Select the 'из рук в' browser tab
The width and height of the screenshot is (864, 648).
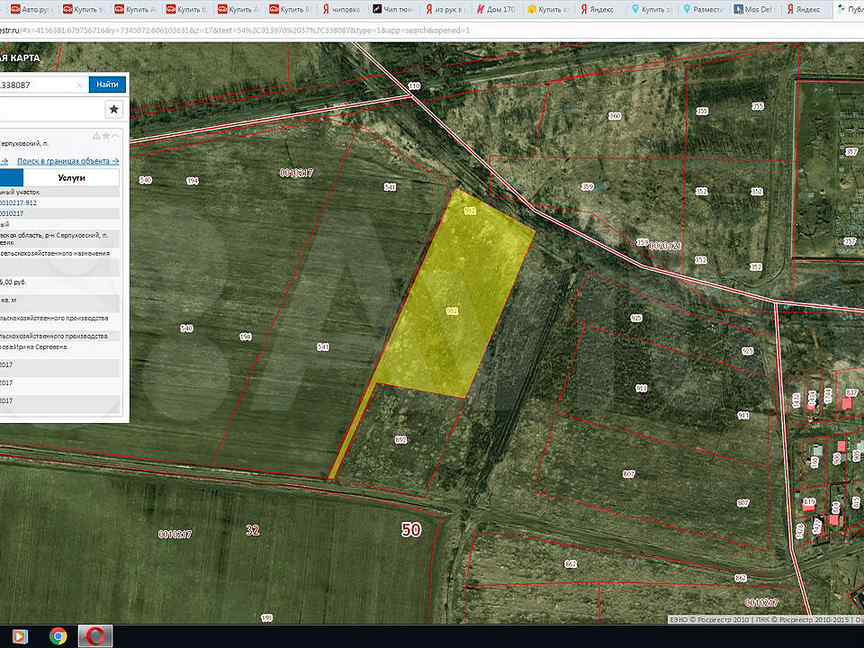point(445,8)
